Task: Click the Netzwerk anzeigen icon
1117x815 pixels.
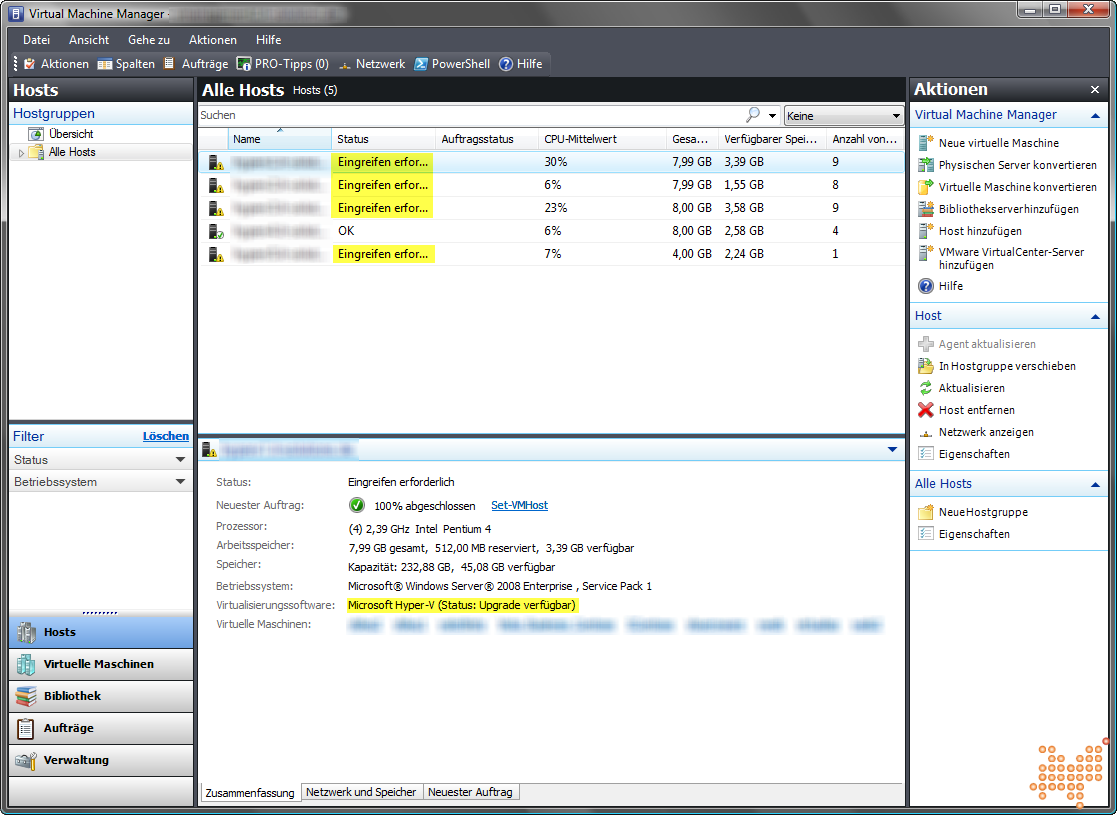Action: tap(925, 432)
